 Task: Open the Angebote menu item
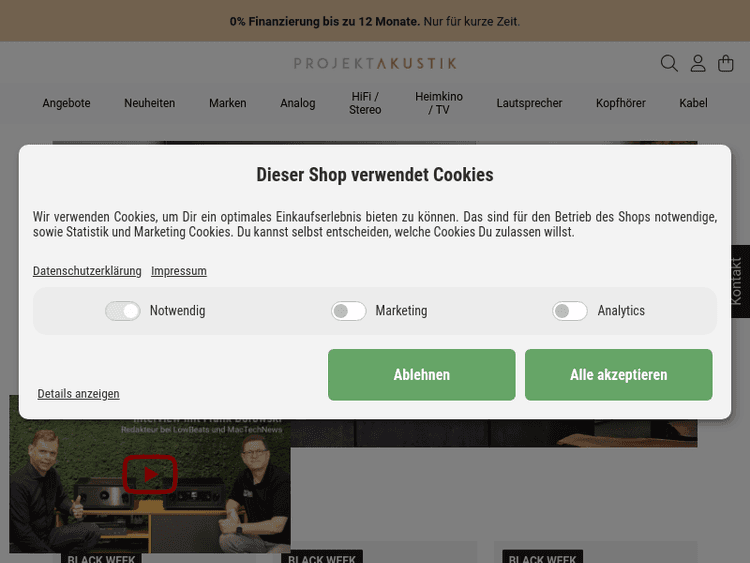coord(66,103)
